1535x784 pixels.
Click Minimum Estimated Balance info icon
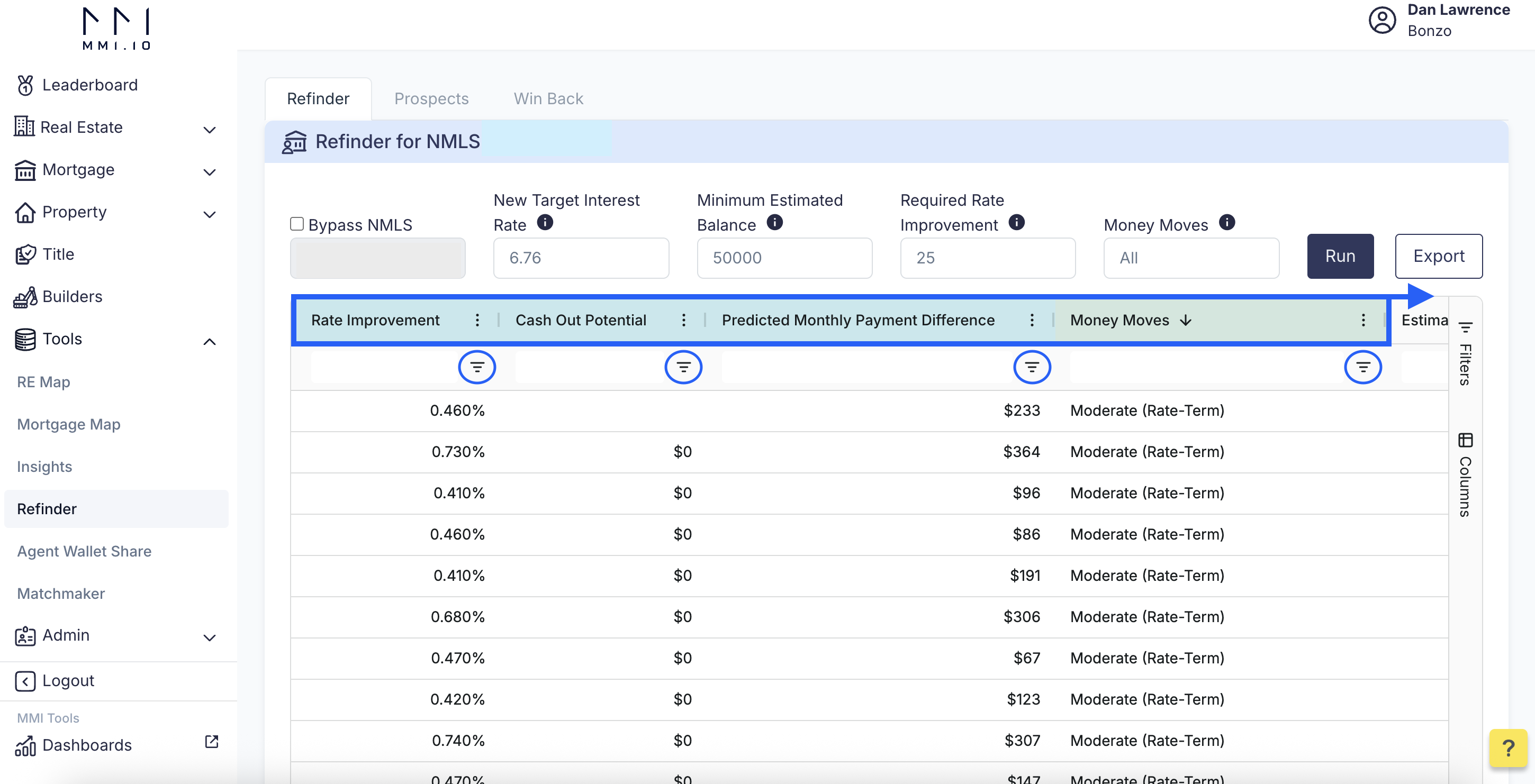(x=774, y=222)
